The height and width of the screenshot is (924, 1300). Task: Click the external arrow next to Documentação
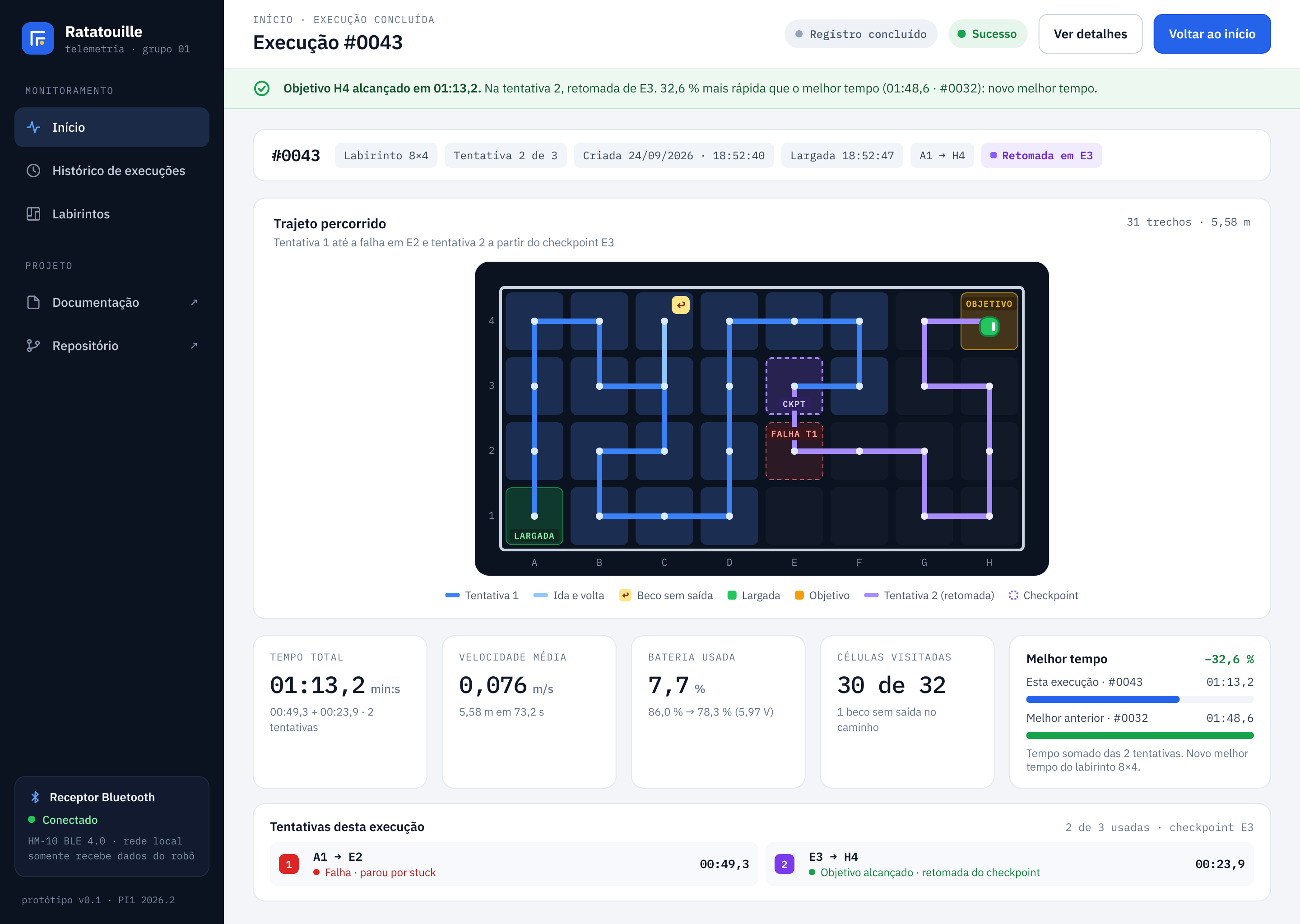194,302
